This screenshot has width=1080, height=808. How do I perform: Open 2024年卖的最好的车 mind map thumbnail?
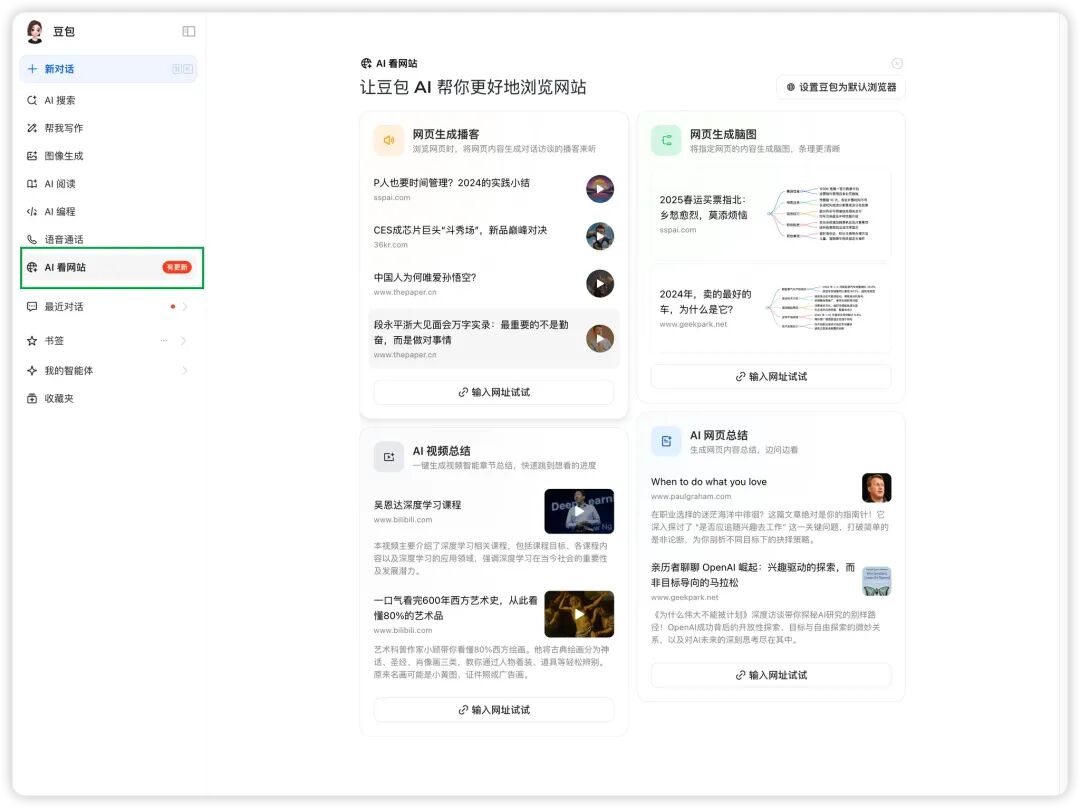[x=820, y=308]
